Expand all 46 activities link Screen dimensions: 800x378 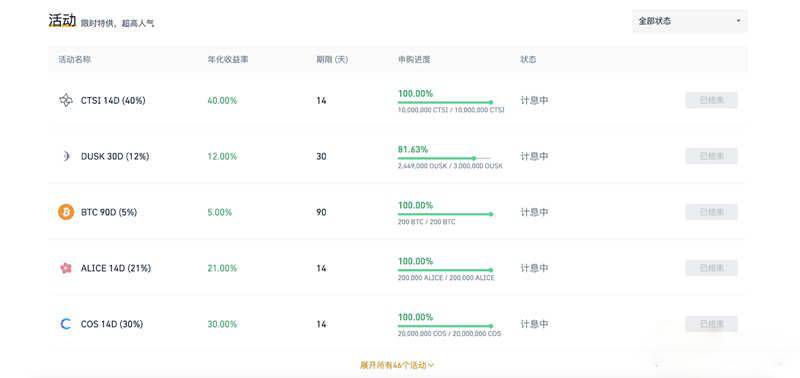(397, 365)
